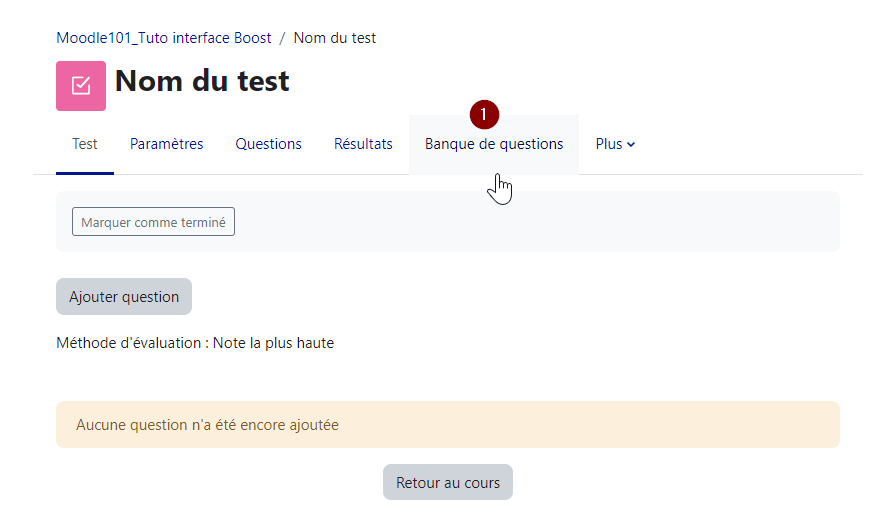
Task: Open the Paramètres tab
Action: click(x=166, y=144)
